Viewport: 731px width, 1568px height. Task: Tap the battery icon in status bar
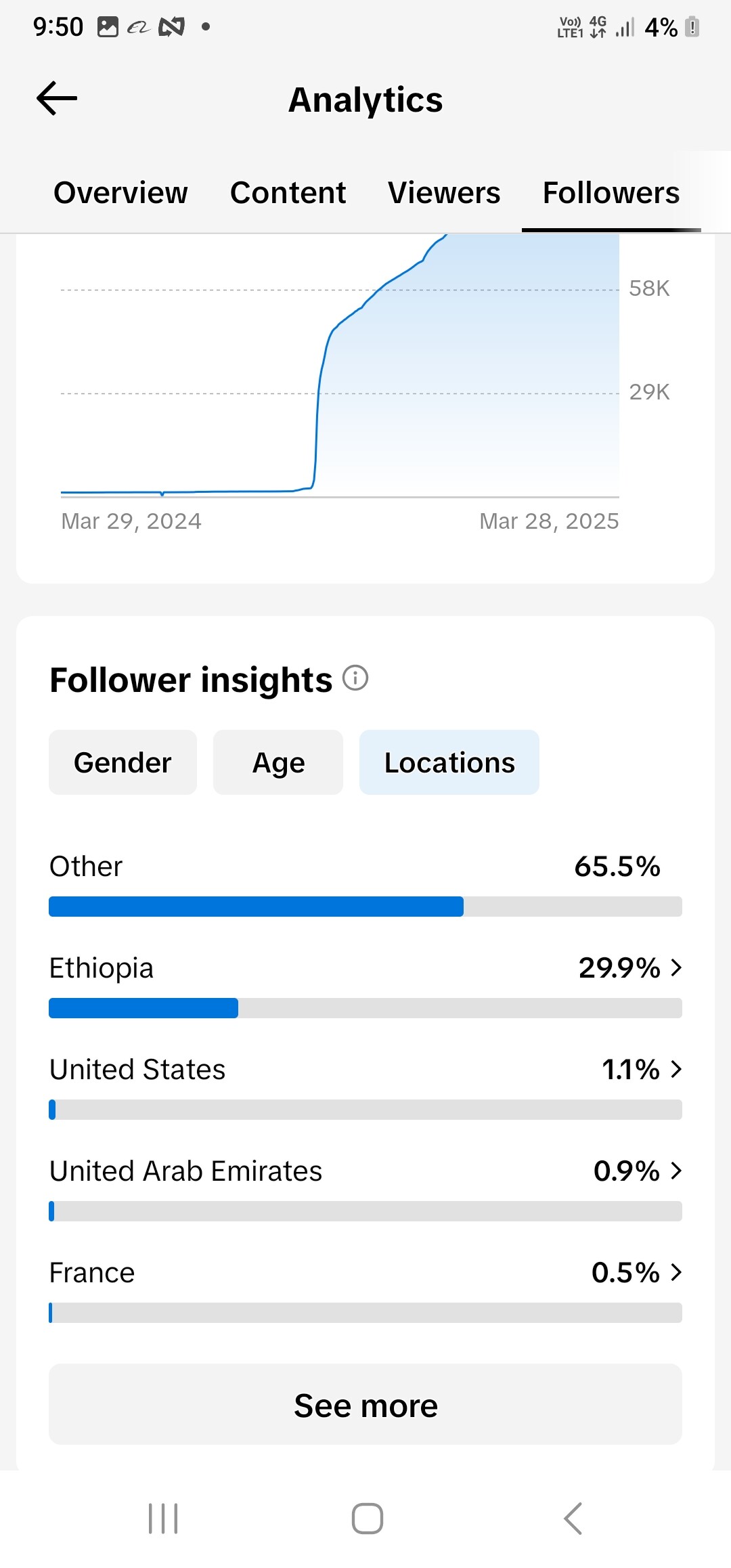[692, 27]
